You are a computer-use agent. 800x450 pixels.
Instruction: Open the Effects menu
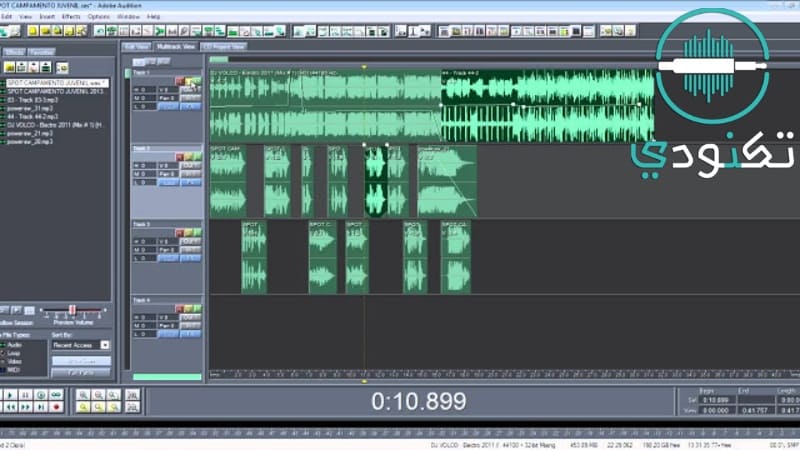click(x=71, y=17)
